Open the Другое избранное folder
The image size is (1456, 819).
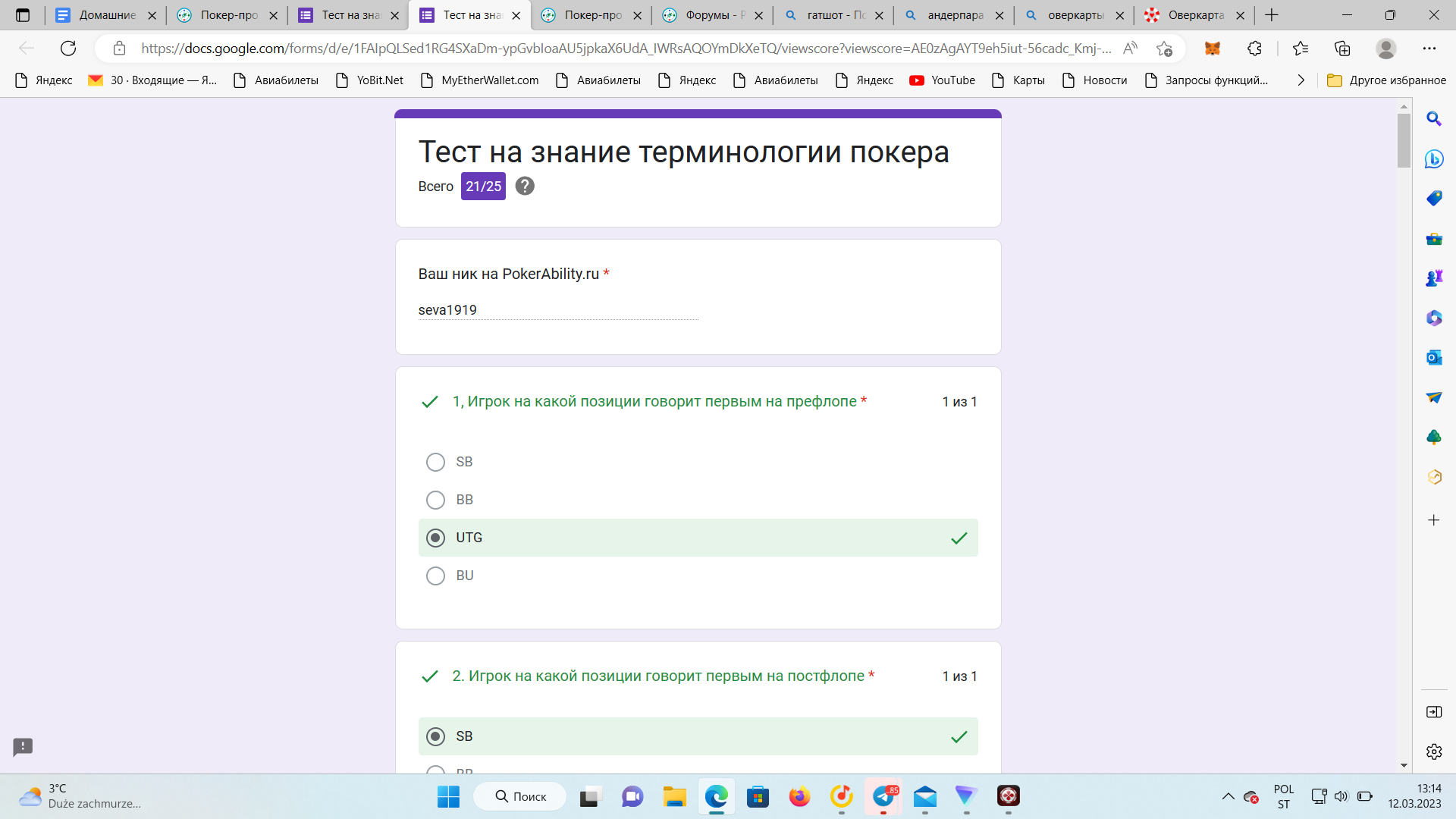coord(1386,80)
